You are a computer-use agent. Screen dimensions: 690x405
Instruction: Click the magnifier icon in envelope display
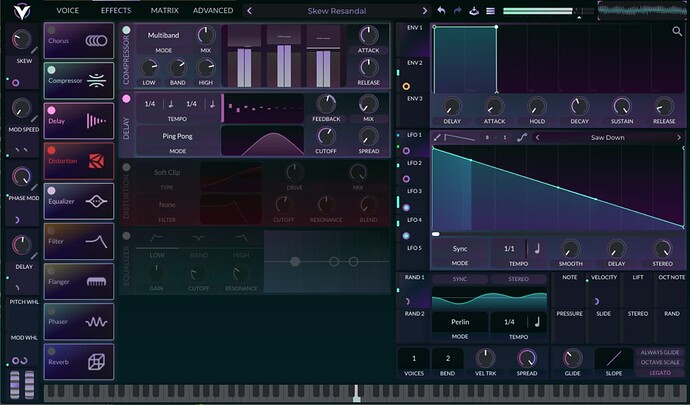(677, 32)
